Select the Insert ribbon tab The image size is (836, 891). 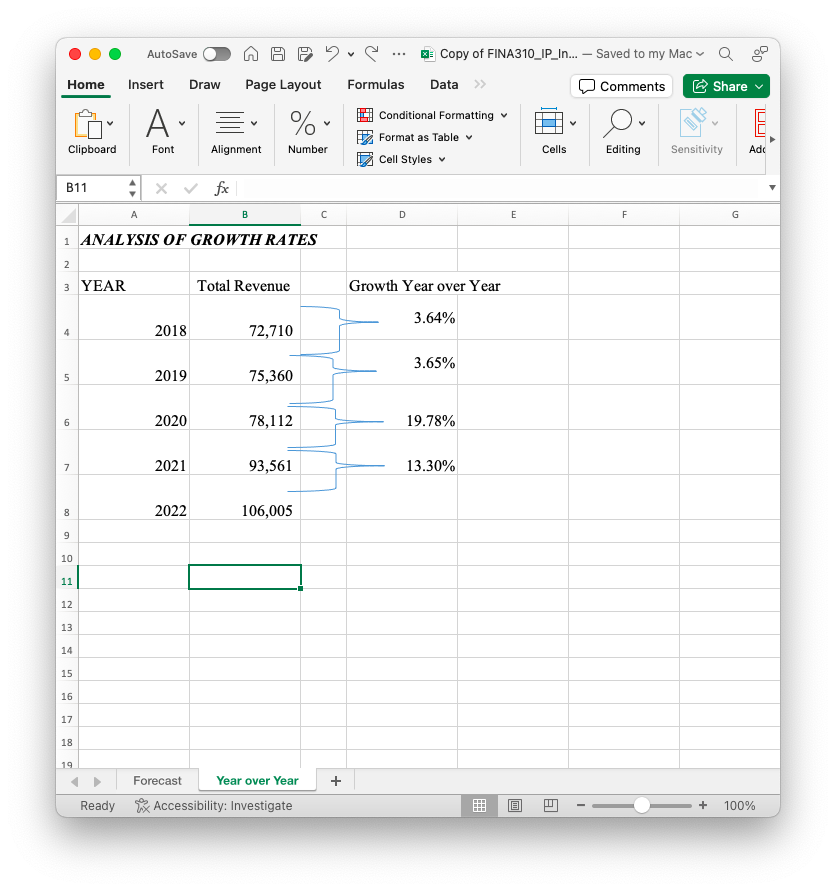point(145,85)
